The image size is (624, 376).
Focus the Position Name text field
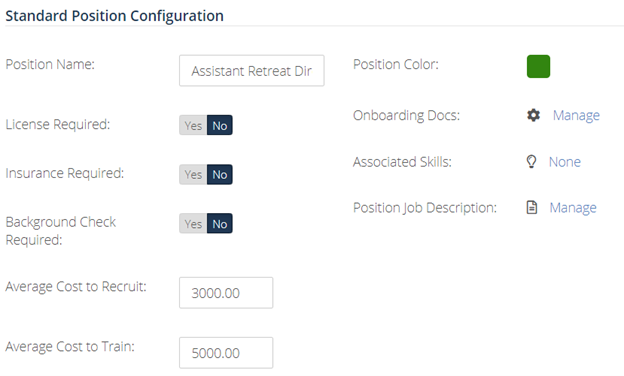252,70
